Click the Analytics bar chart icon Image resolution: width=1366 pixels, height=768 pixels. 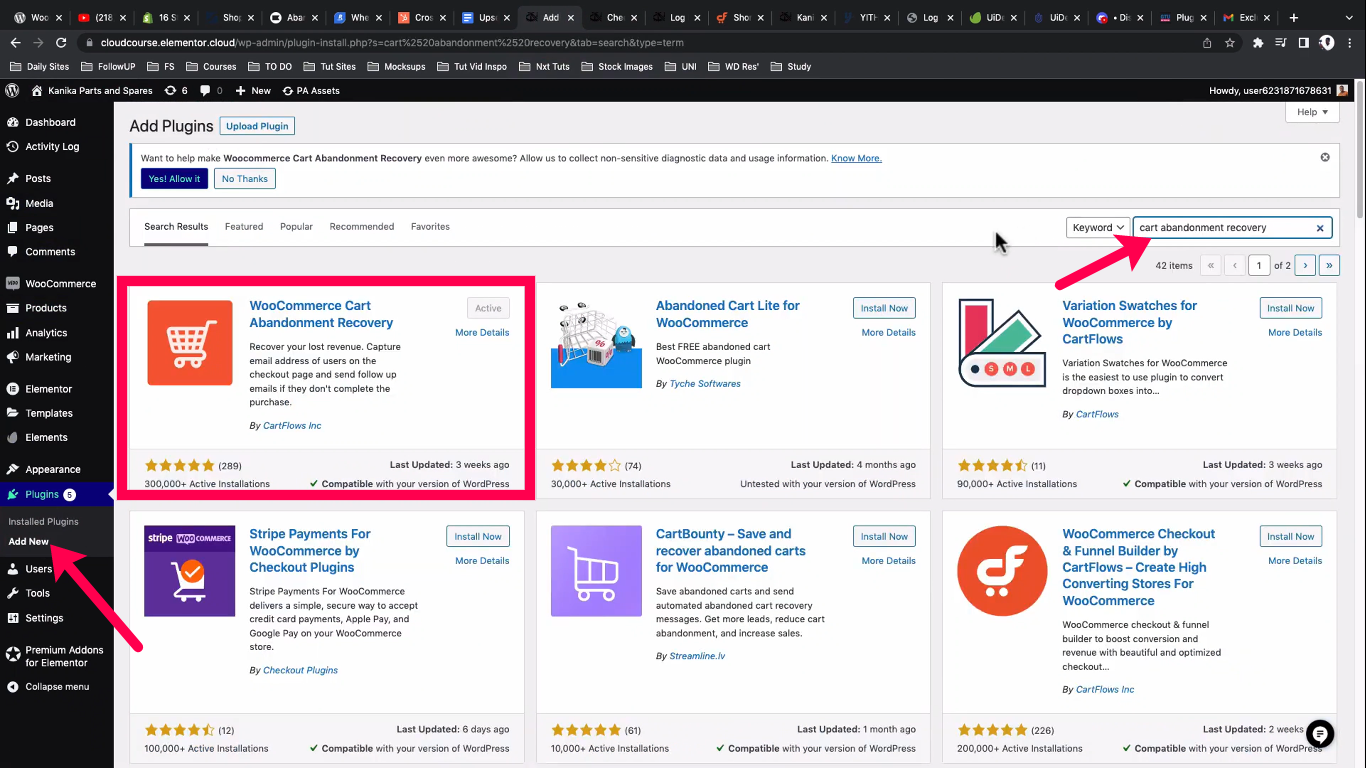[x=13, y=333]
